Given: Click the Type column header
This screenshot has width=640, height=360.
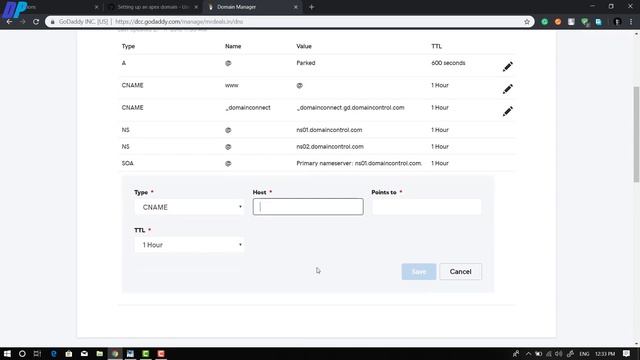Looking at the screenshot, I should pos(128,46).
